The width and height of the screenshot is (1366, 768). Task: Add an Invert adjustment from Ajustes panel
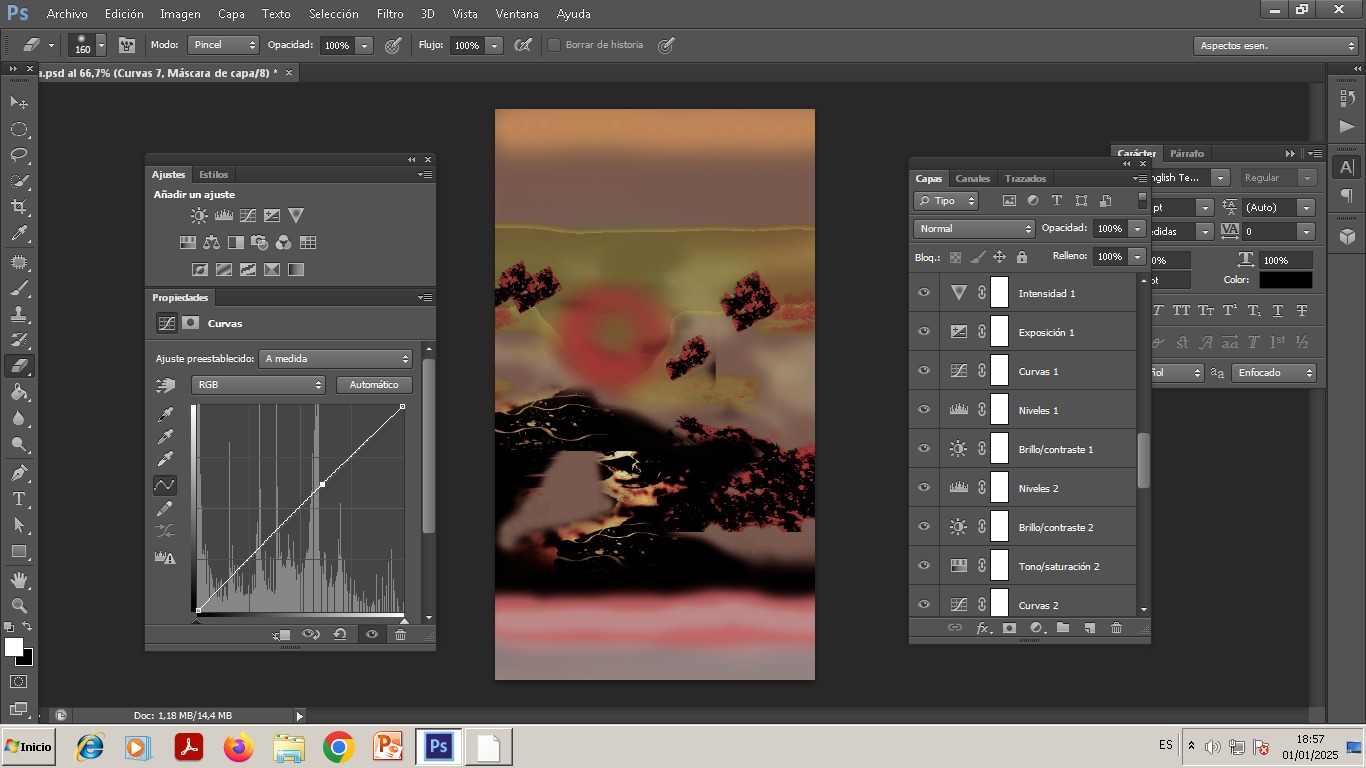(x=200, y=269)
